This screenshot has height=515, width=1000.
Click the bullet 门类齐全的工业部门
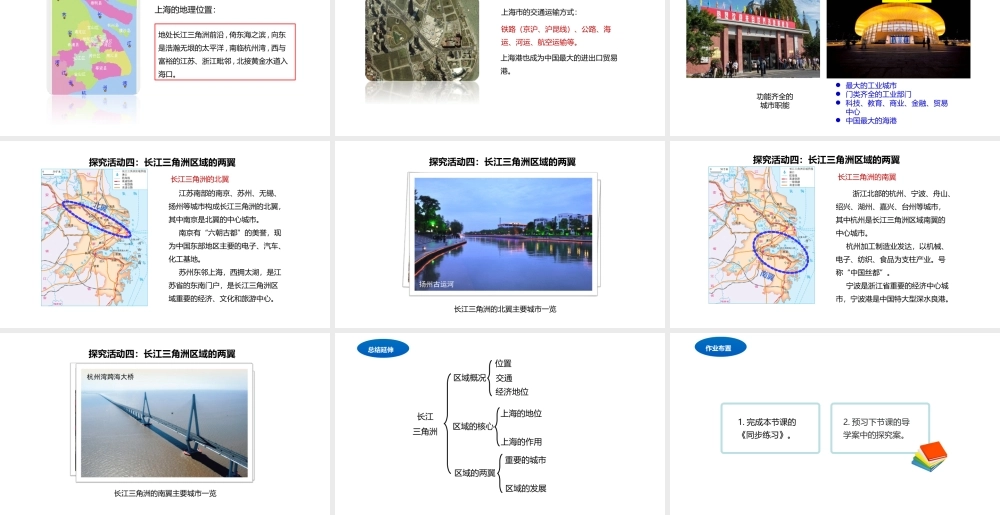pos(878,94)
